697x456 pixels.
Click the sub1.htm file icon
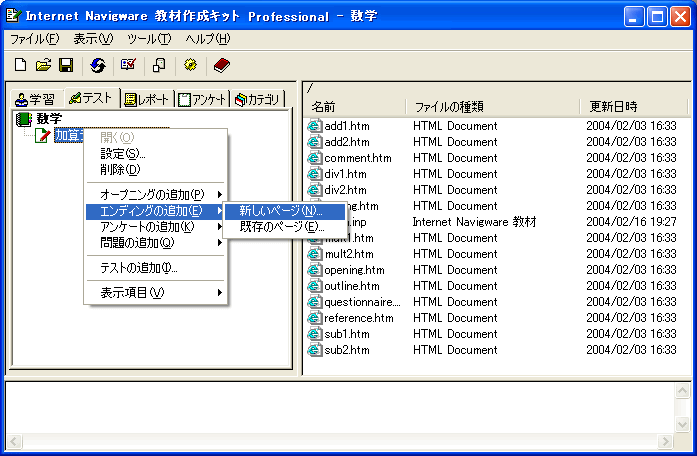[314, 334]
